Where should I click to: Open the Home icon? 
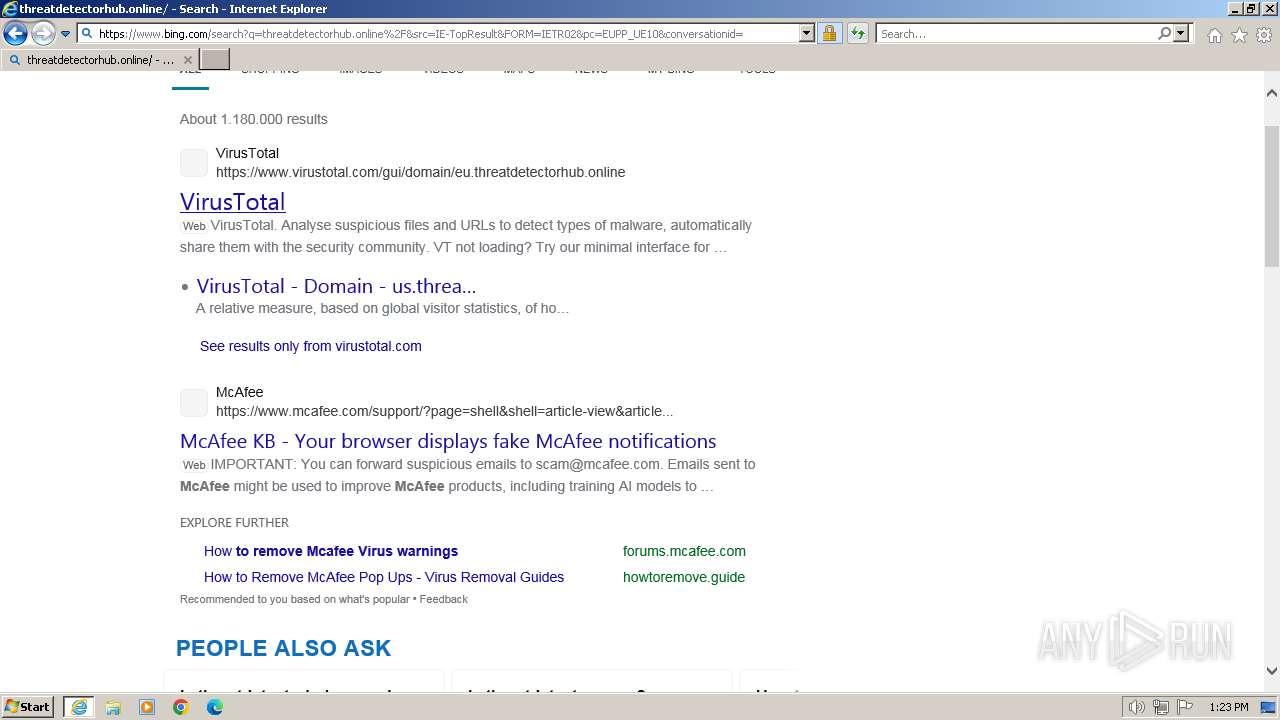(1214, 35)
